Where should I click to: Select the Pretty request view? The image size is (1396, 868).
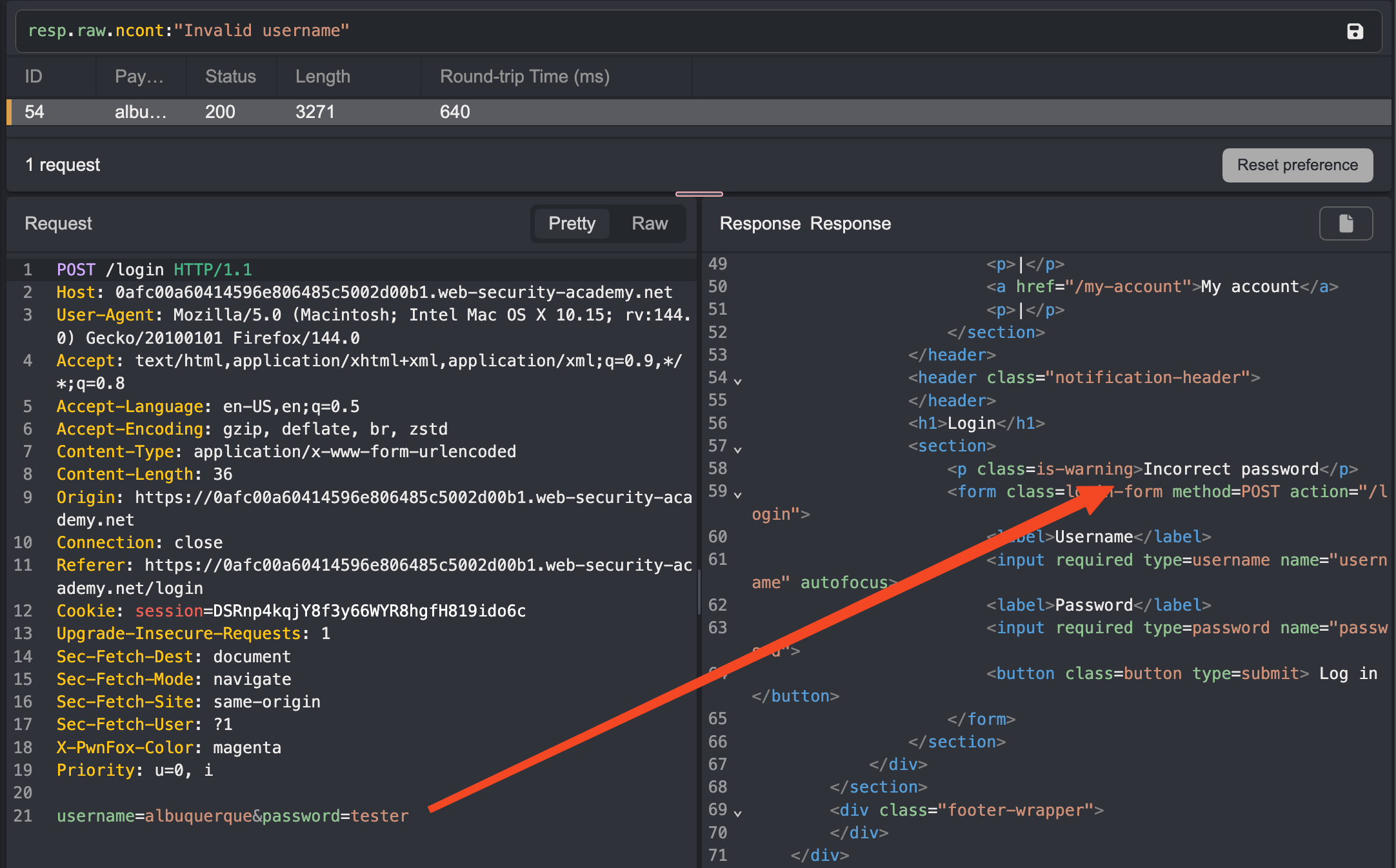click(572, 223)
